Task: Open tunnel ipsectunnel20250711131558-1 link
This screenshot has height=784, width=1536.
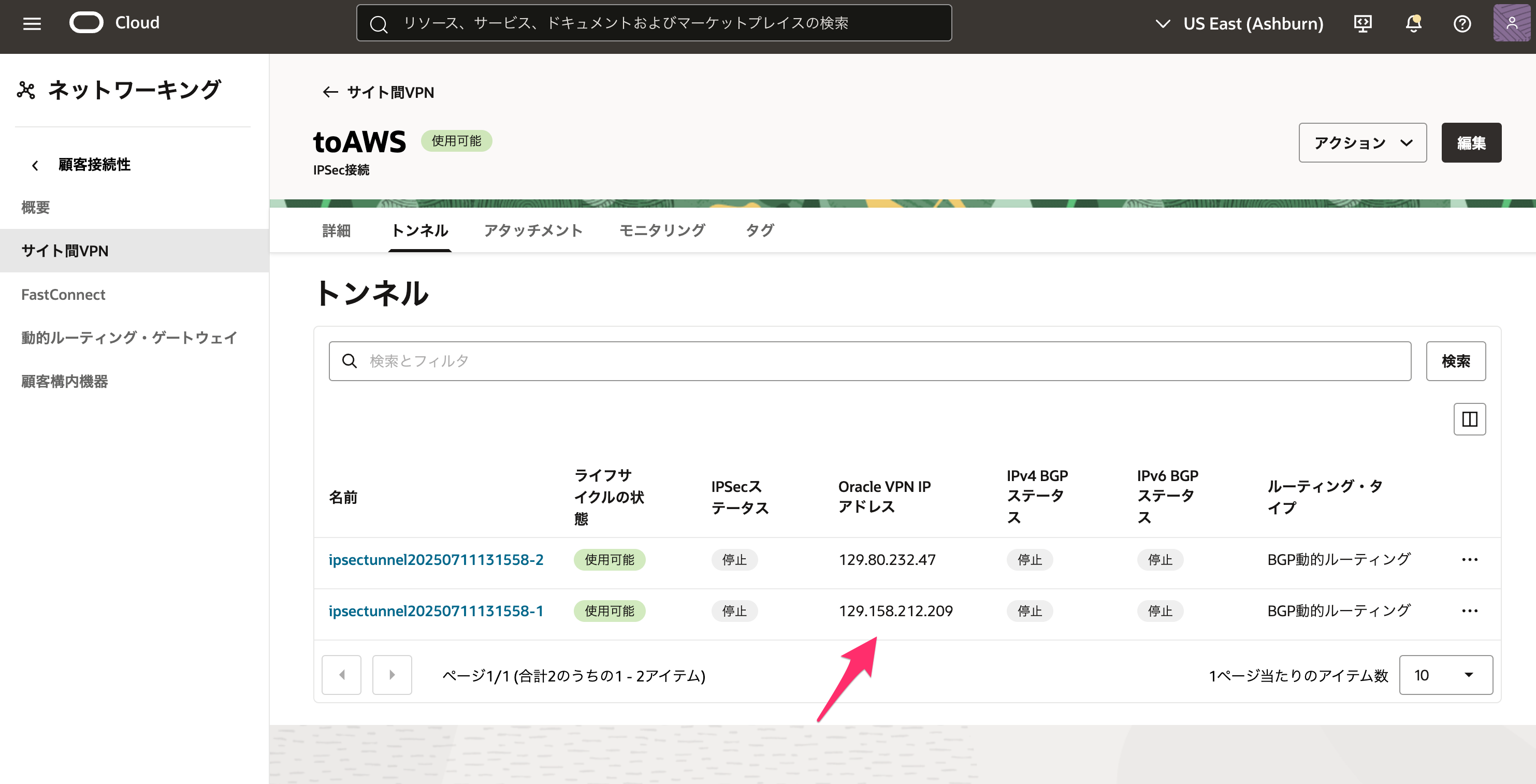Action: (436, 611)
